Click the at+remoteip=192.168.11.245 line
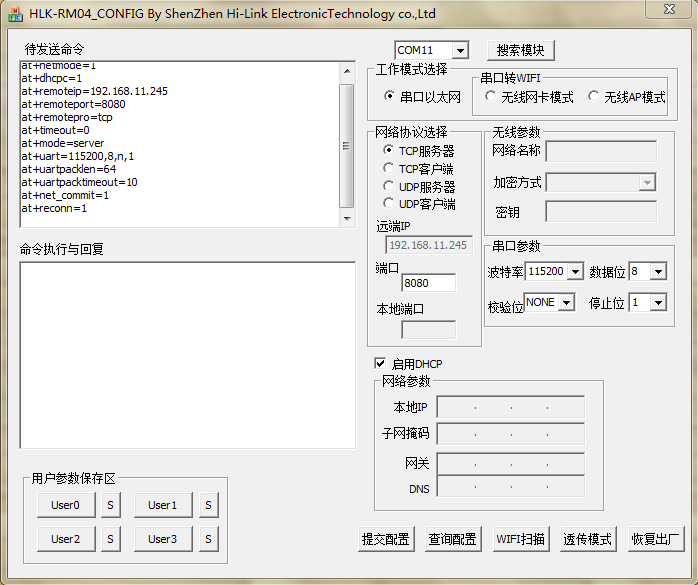The width and height of the screenshot is (698, 585). click(x=94, y=91)
